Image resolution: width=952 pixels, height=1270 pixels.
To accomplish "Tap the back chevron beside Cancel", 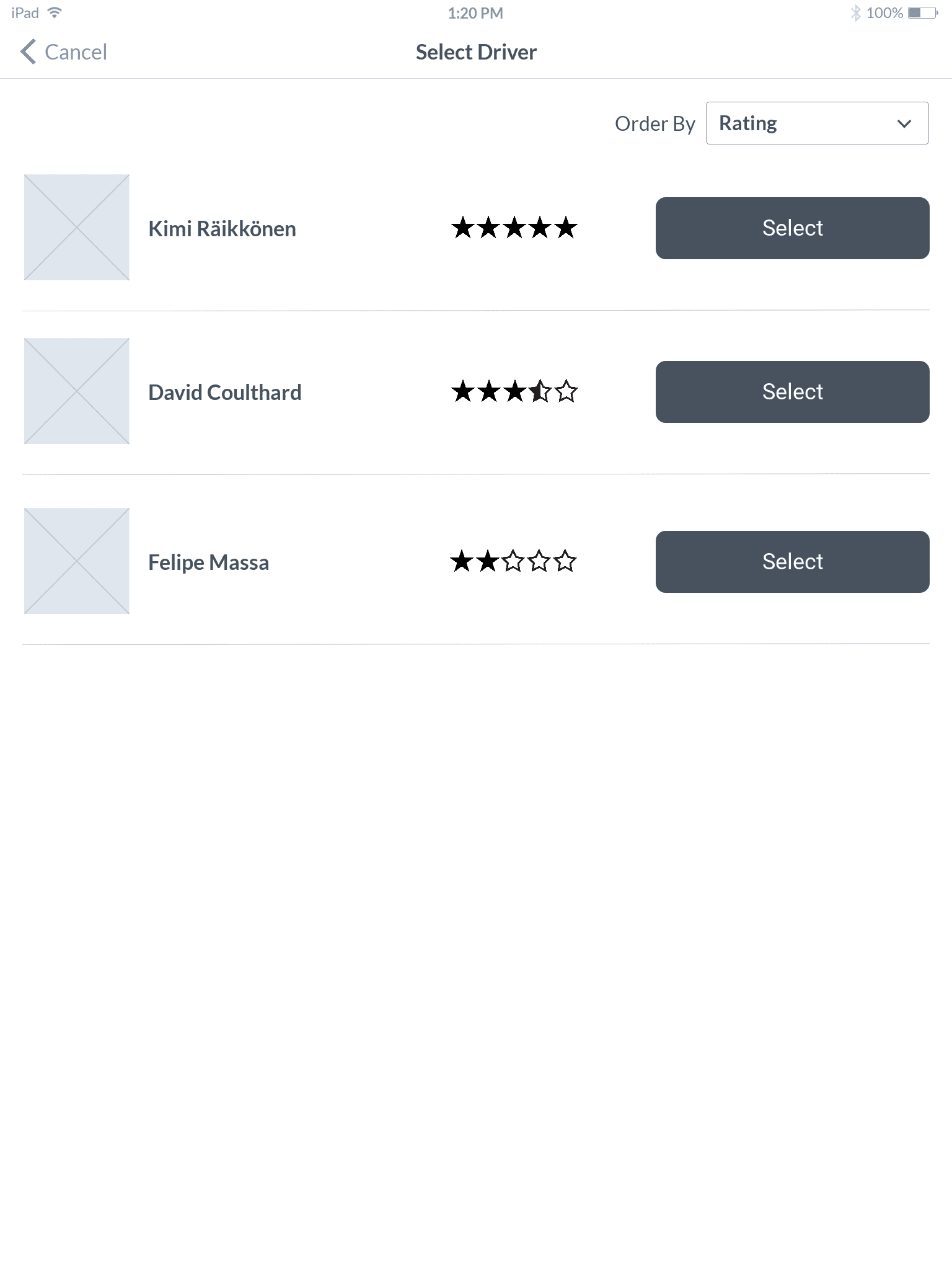I will click(x=28, y=52).
